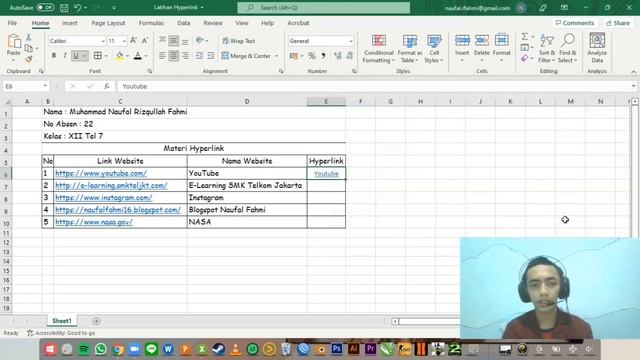Switch to the Page Layout tab

click(108, 23)
